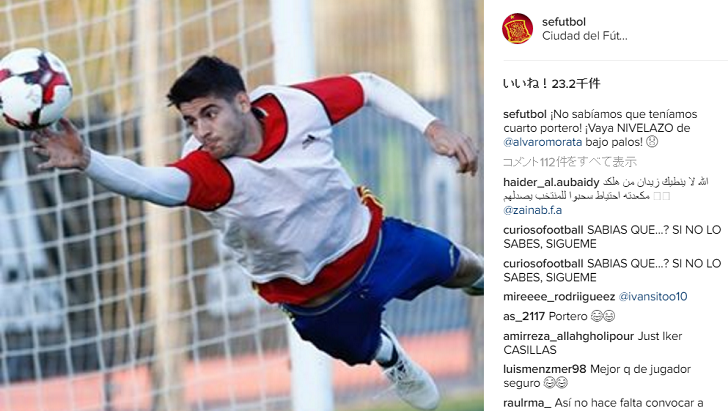The width and height of the screenshot is (728, 411).
Task: Open the Ciudad del Fút... location link
Action: click(585, 36)
